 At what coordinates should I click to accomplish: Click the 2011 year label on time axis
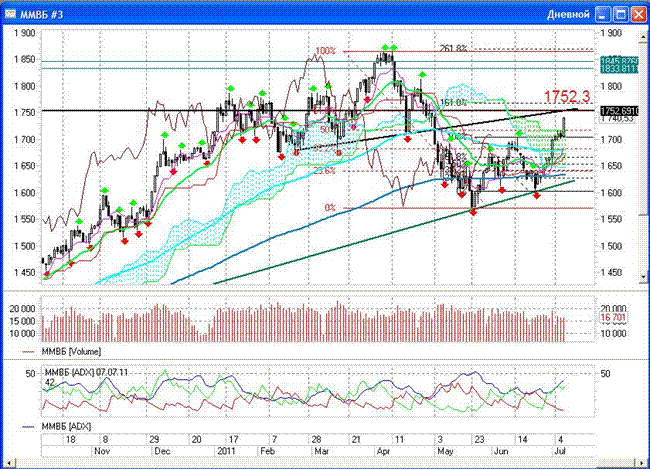pos(226,451)
